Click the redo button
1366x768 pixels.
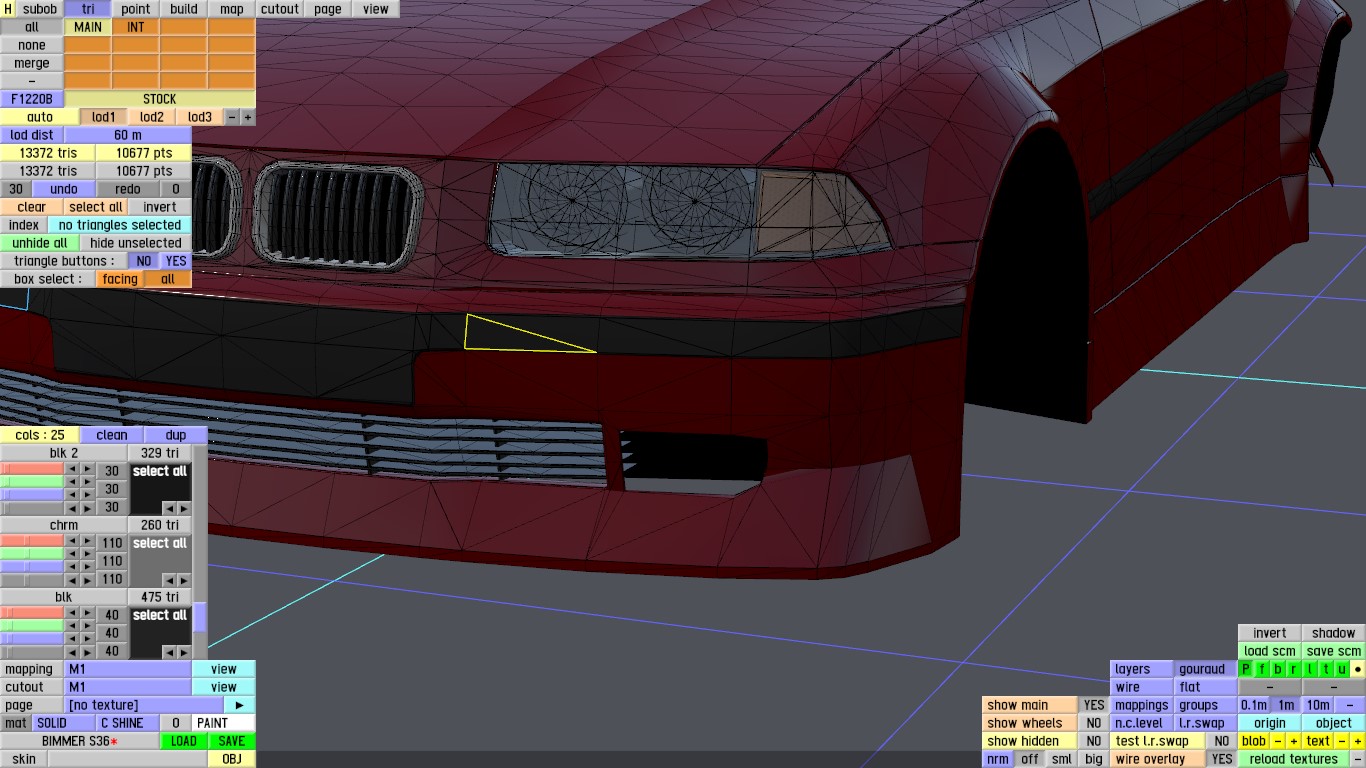[128, 189]
